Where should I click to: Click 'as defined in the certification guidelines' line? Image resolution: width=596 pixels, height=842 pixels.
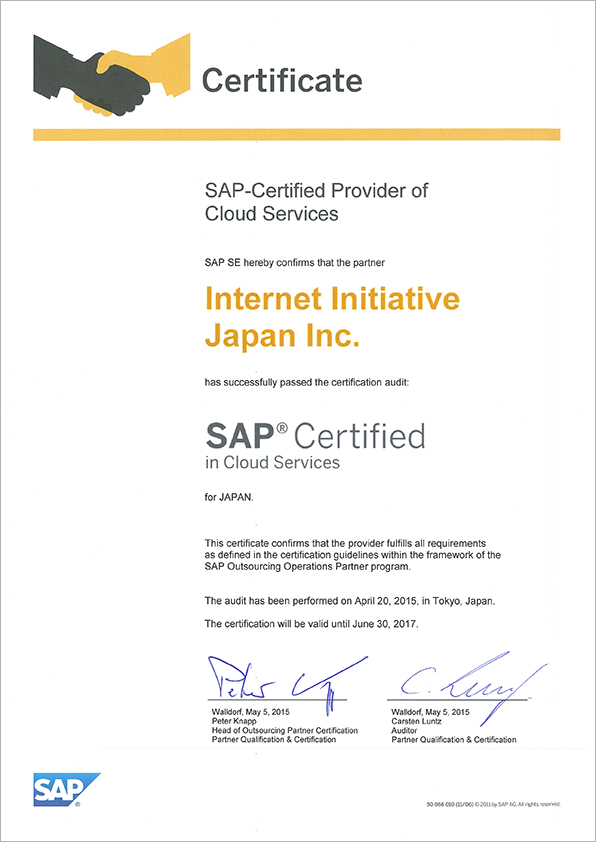point(353,555)
